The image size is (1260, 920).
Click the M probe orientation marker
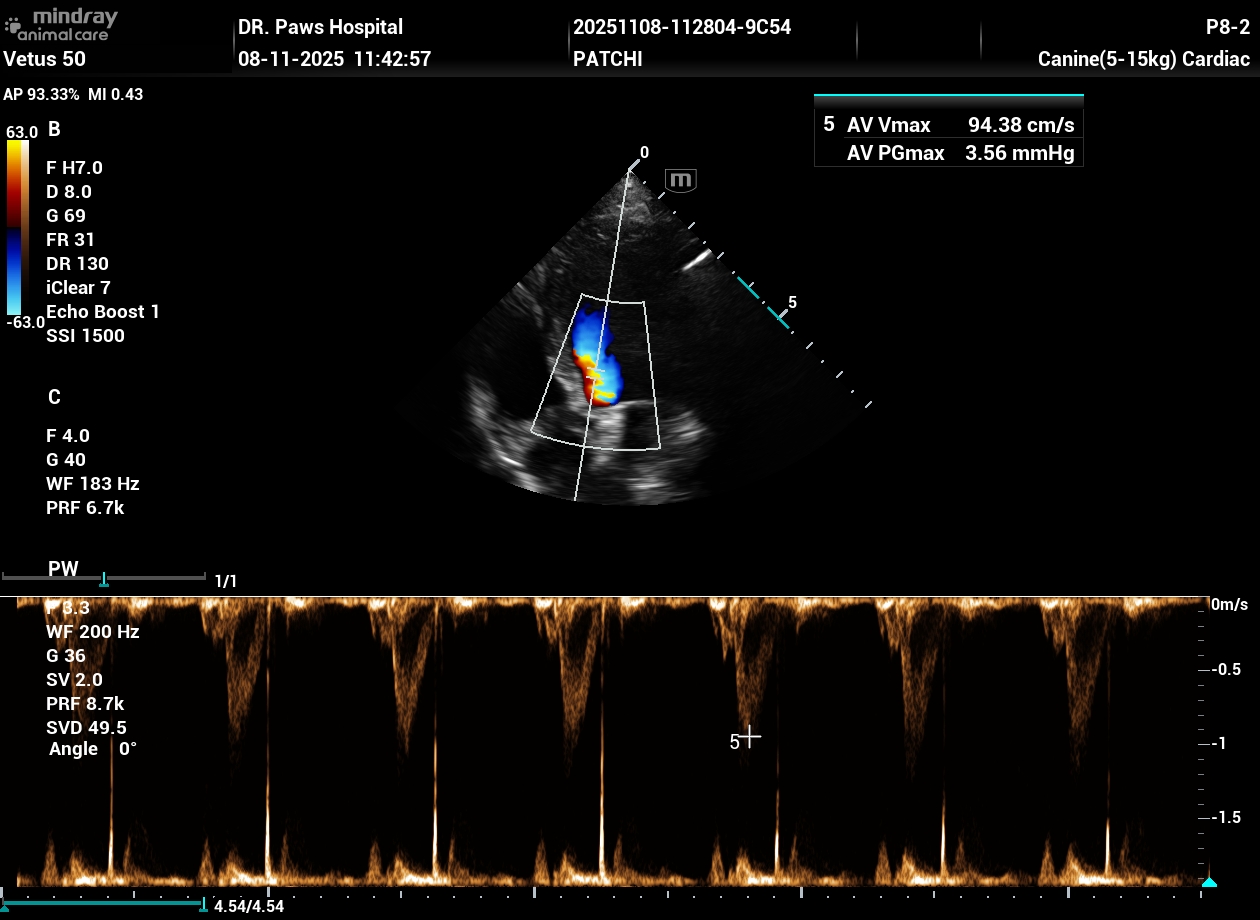click(x=681, y=180)
